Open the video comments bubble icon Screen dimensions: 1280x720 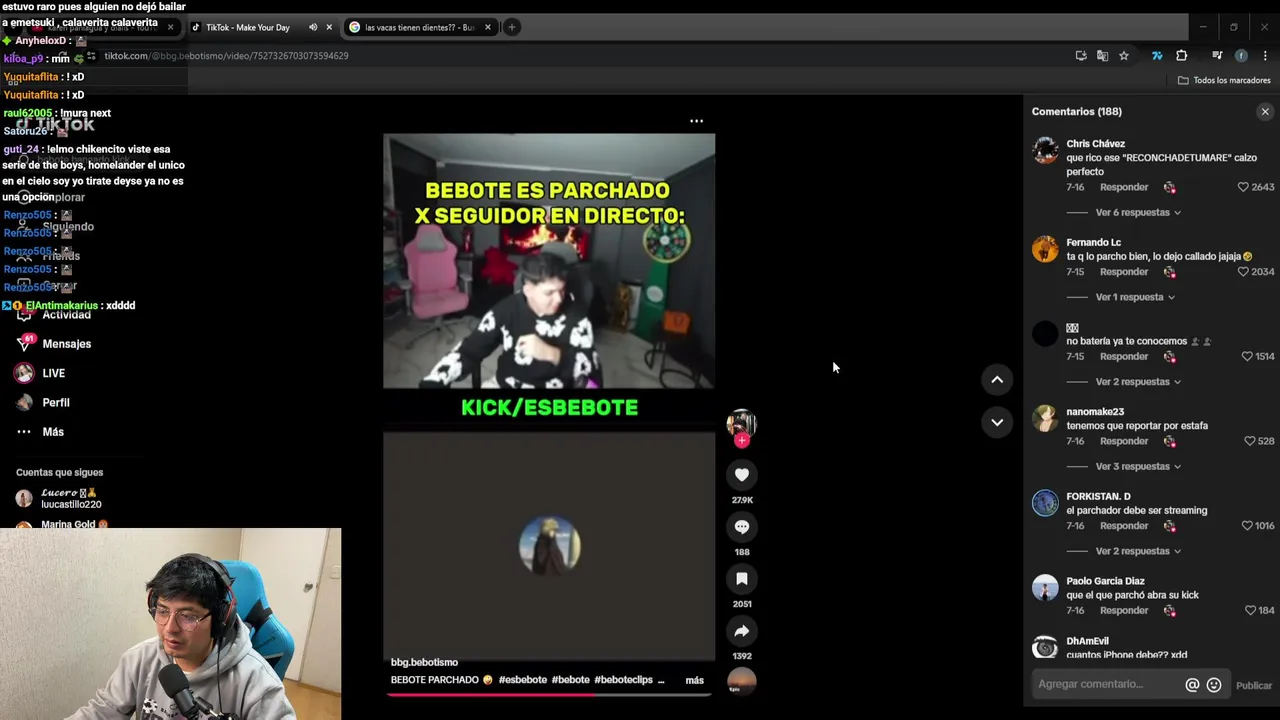point(741,527)
